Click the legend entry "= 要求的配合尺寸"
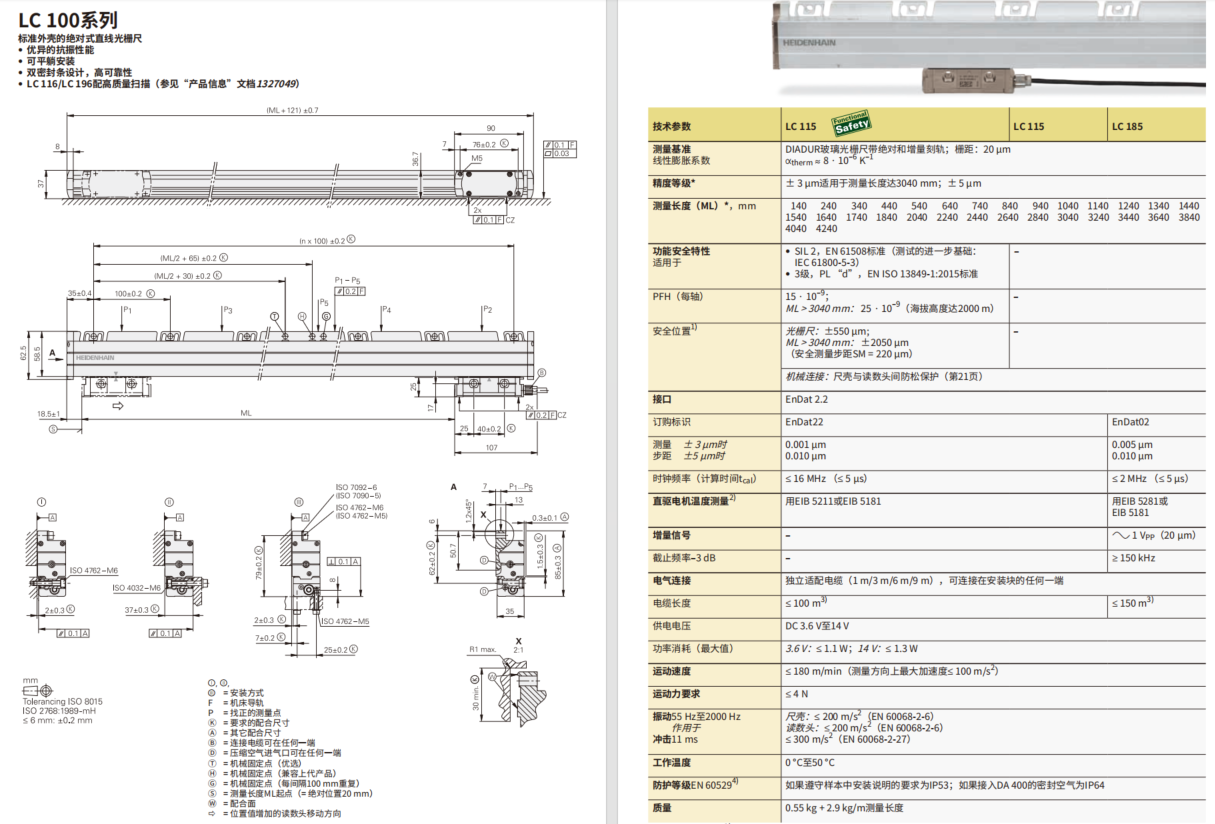The width and height of the screenshot is (1215, 824). (x=256, y=721)
